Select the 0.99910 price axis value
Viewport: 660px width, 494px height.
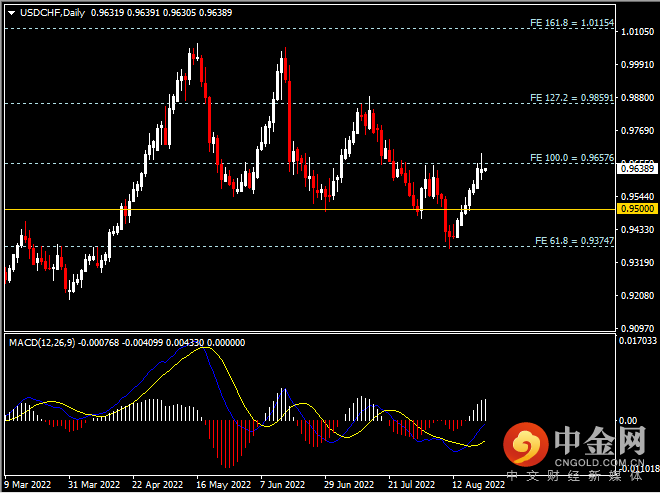pos(638,64)
